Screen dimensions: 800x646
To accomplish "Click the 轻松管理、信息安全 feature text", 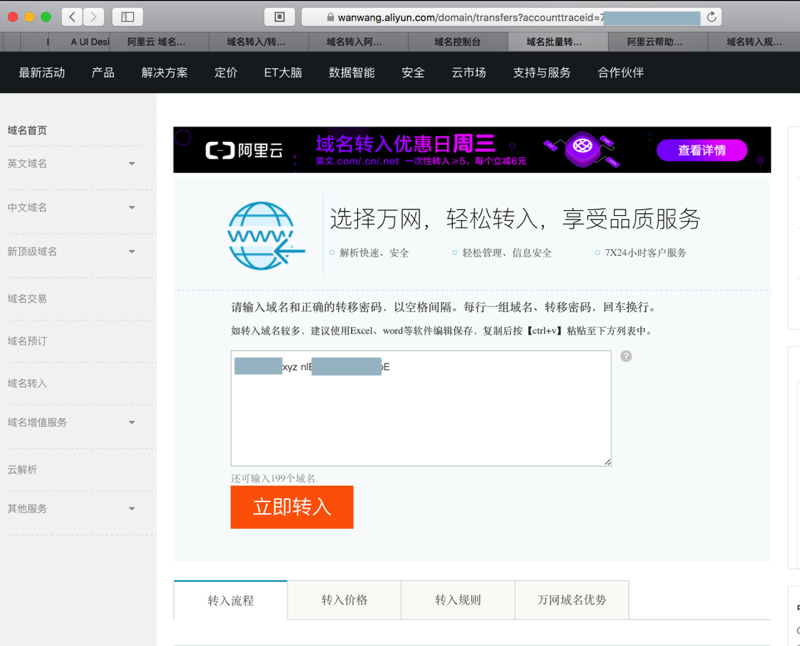I will click(507, 253).
